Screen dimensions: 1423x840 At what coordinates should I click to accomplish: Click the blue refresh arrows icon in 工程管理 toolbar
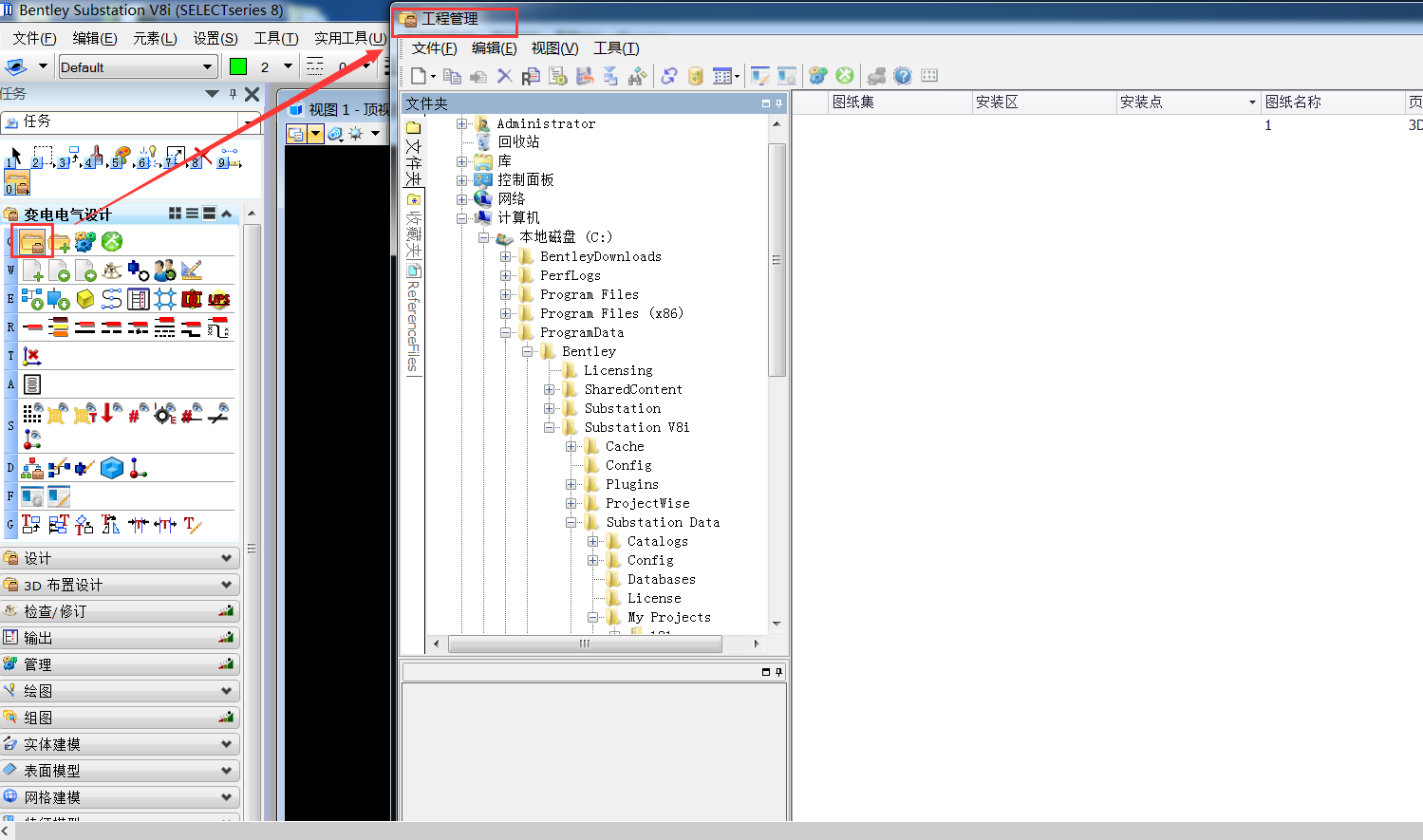(x=669, y=76)
